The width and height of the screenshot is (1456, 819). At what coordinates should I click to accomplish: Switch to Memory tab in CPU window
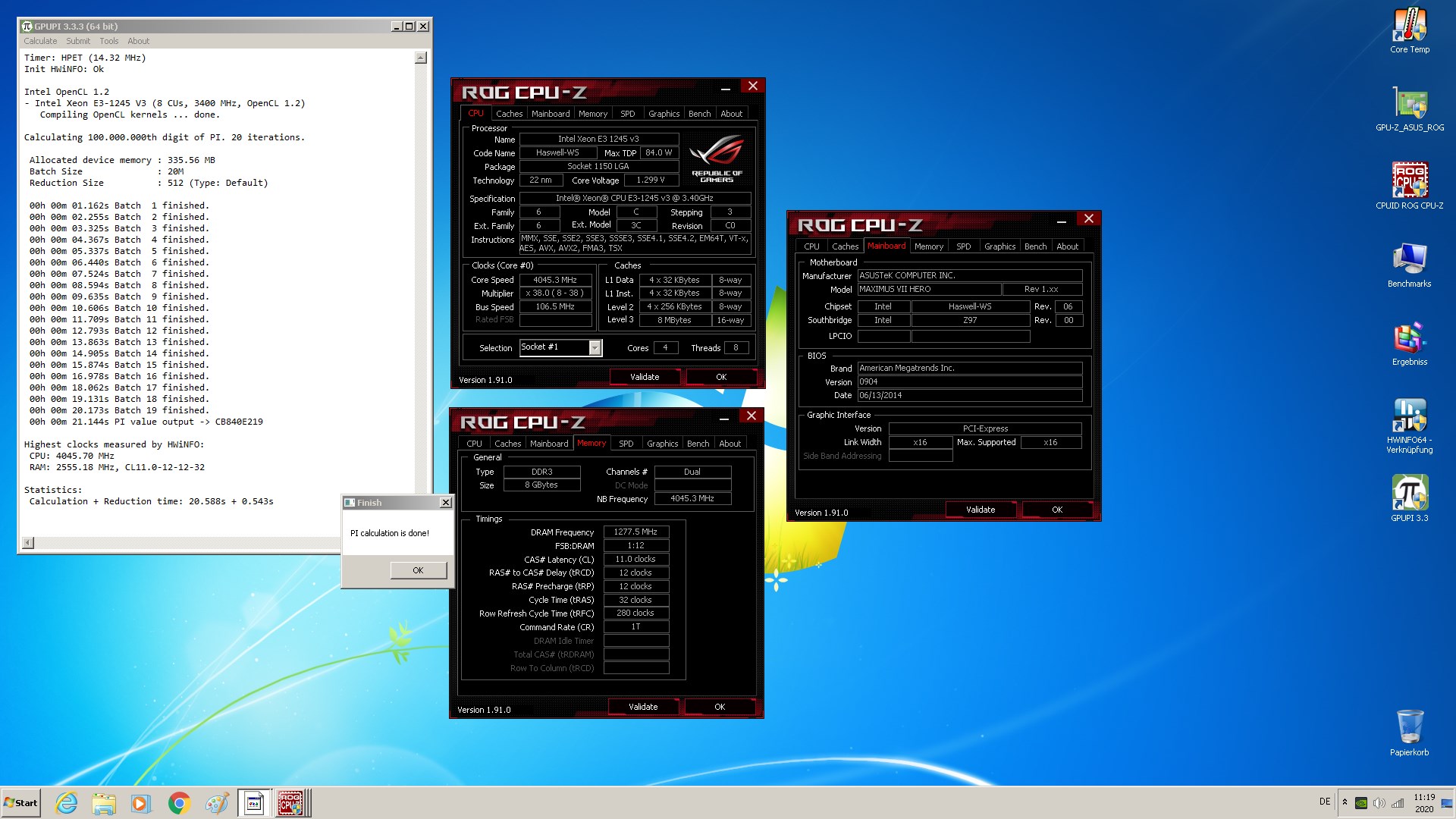pyautogui.click(x=593, y=114)
